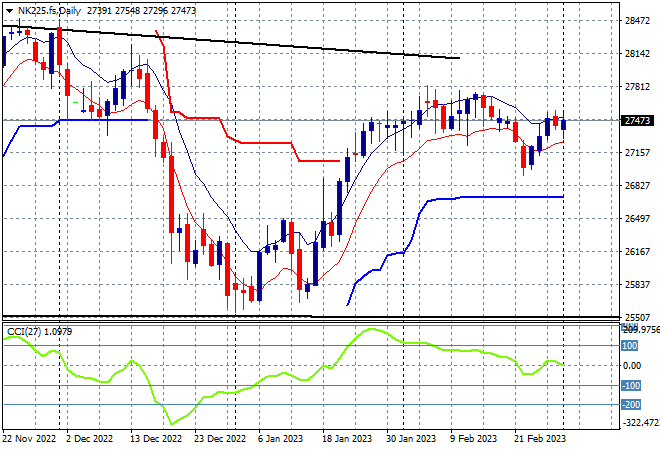Click the 6 Jan 2023 date label
660x450 pixels.
click(x=280, y=439)
